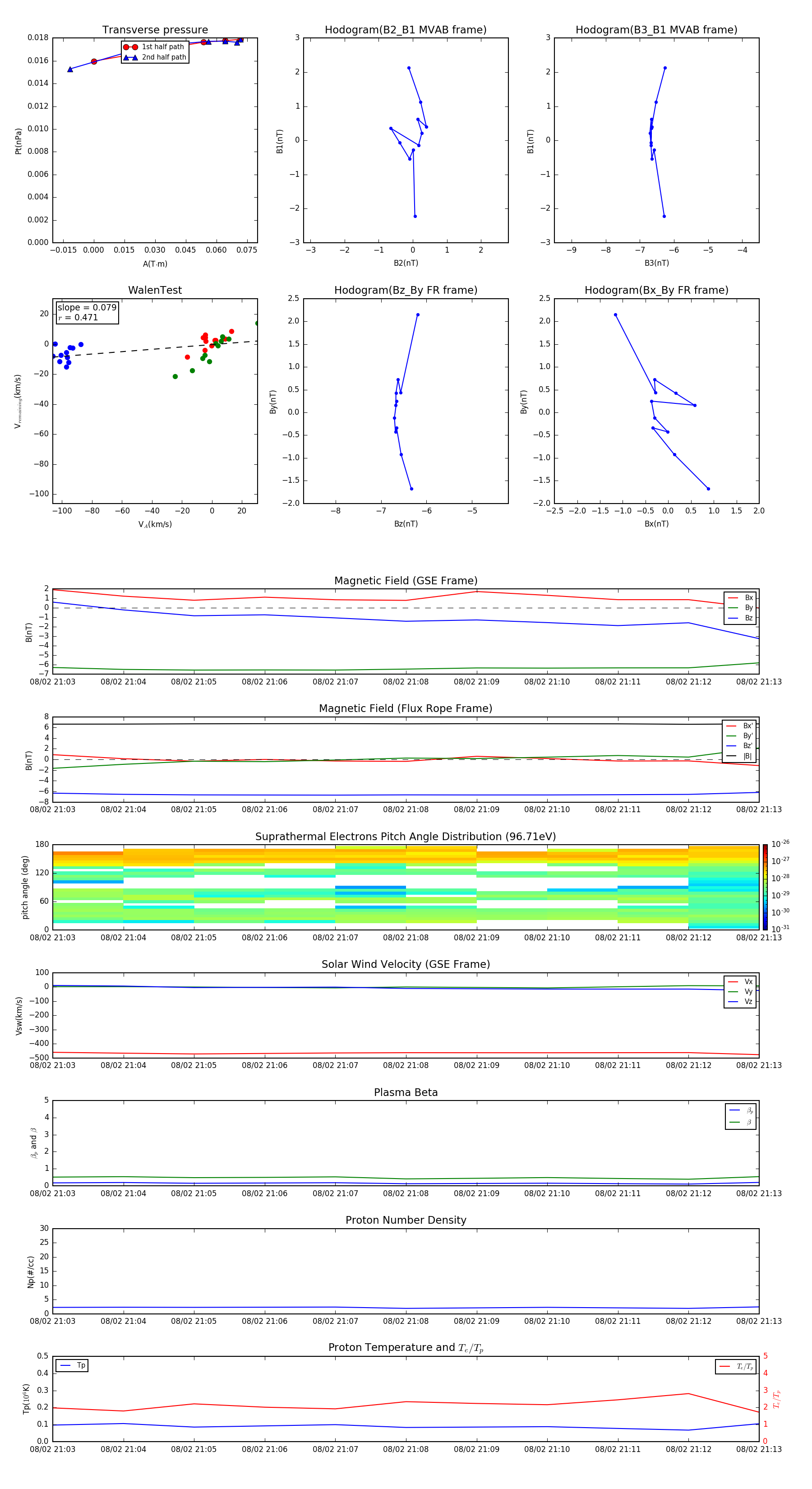Click the 'Np(#/cc)' axis label
Viewport: 812px width, 1489px height.
(31, 1272)
